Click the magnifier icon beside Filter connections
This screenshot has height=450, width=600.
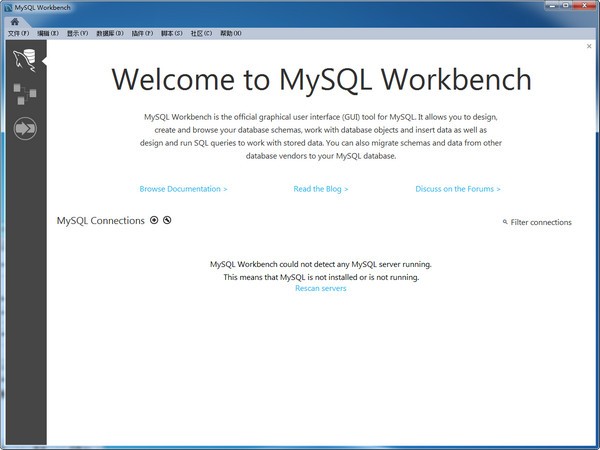pyautogui.click(x=505, y=222)
